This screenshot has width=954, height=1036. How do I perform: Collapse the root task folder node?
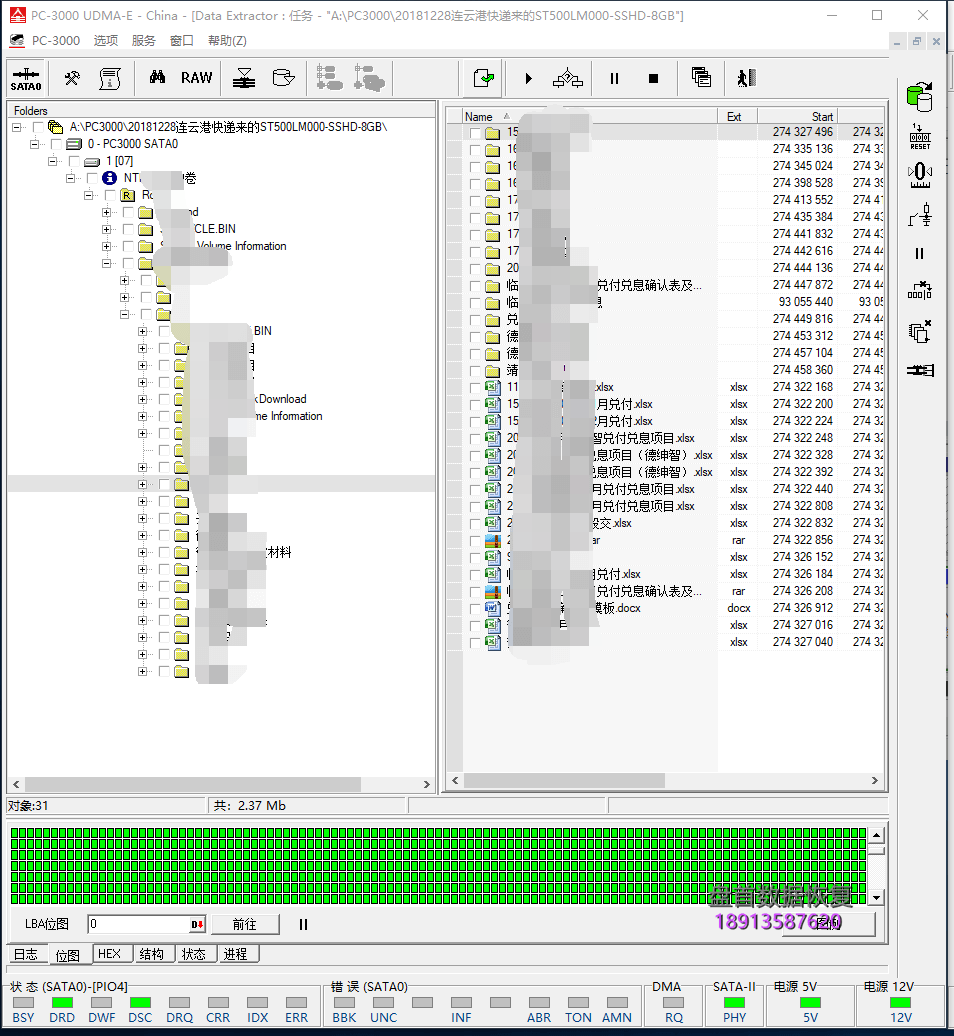click(17, 127)
